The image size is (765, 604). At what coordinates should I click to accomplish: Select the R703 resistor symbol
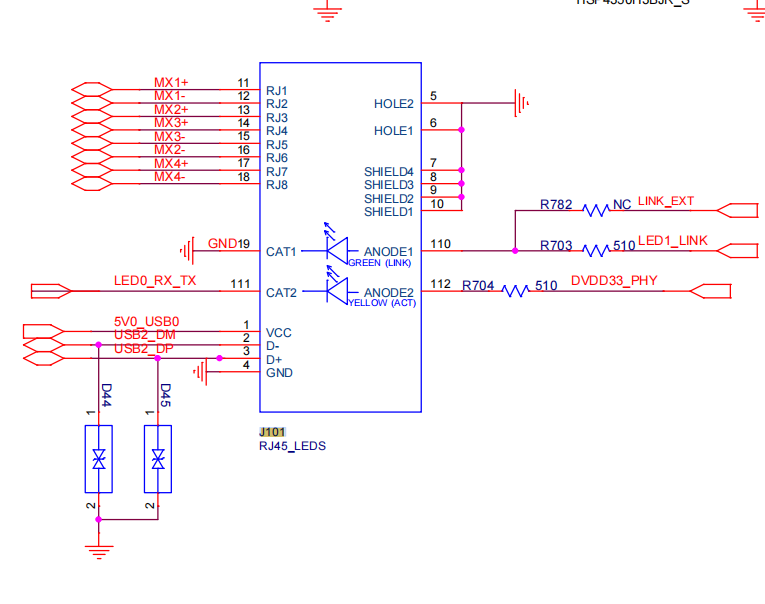(x=596, y=251)
